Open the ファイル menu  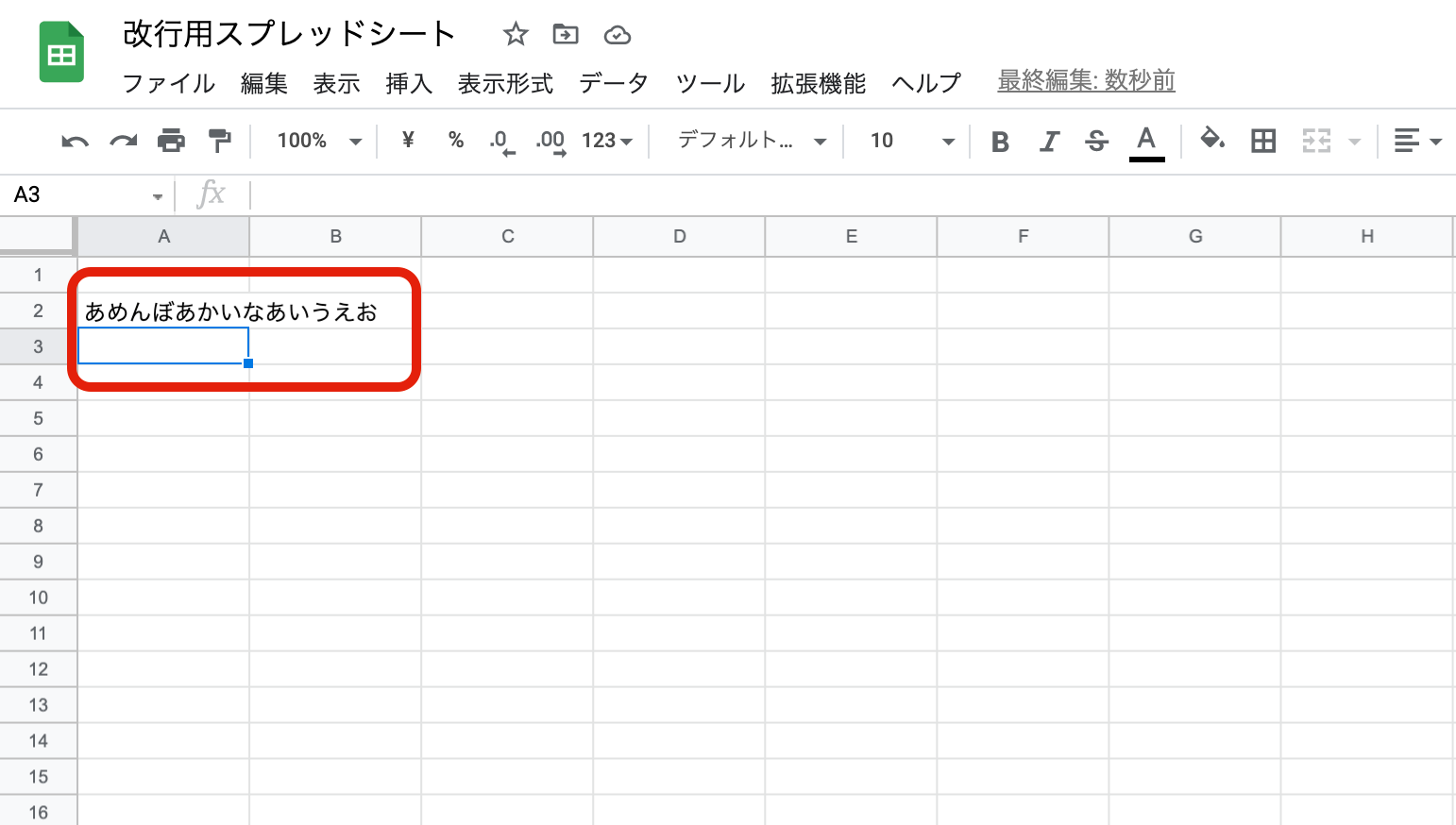169,83
